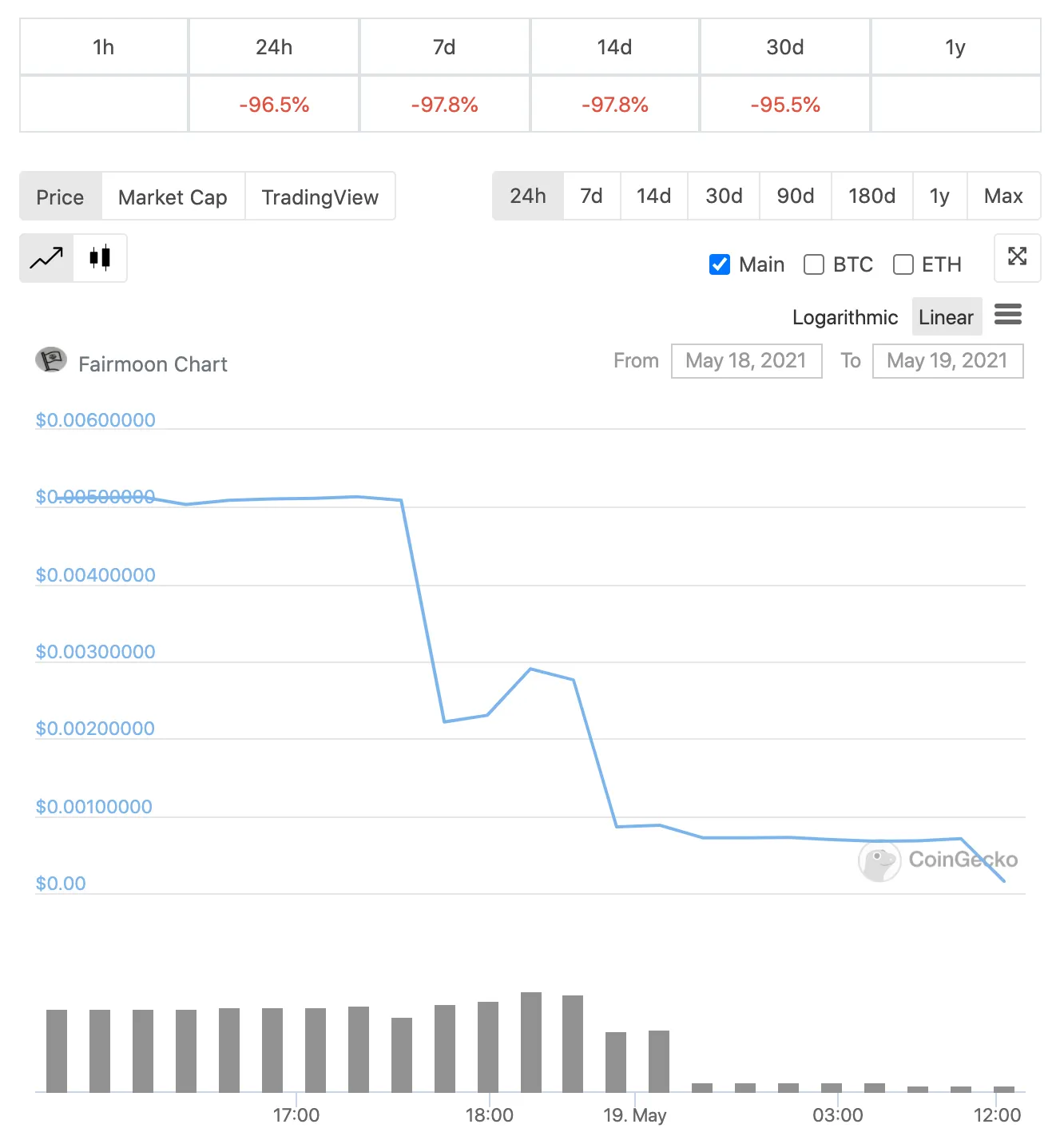This screenshot has height=1144, width=1064.
Task: Select the 180d time range
Action: (871, 196)
